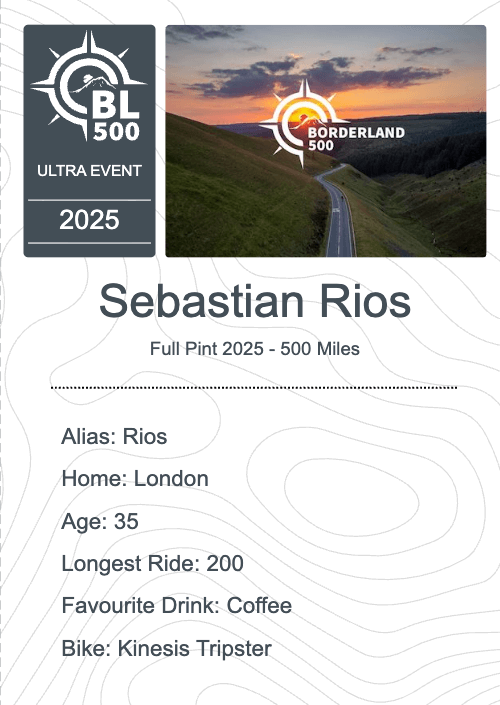Click the Borderland 500 logo on photo
The width and height of the screenshot is (500, 705).
point(332,123)
